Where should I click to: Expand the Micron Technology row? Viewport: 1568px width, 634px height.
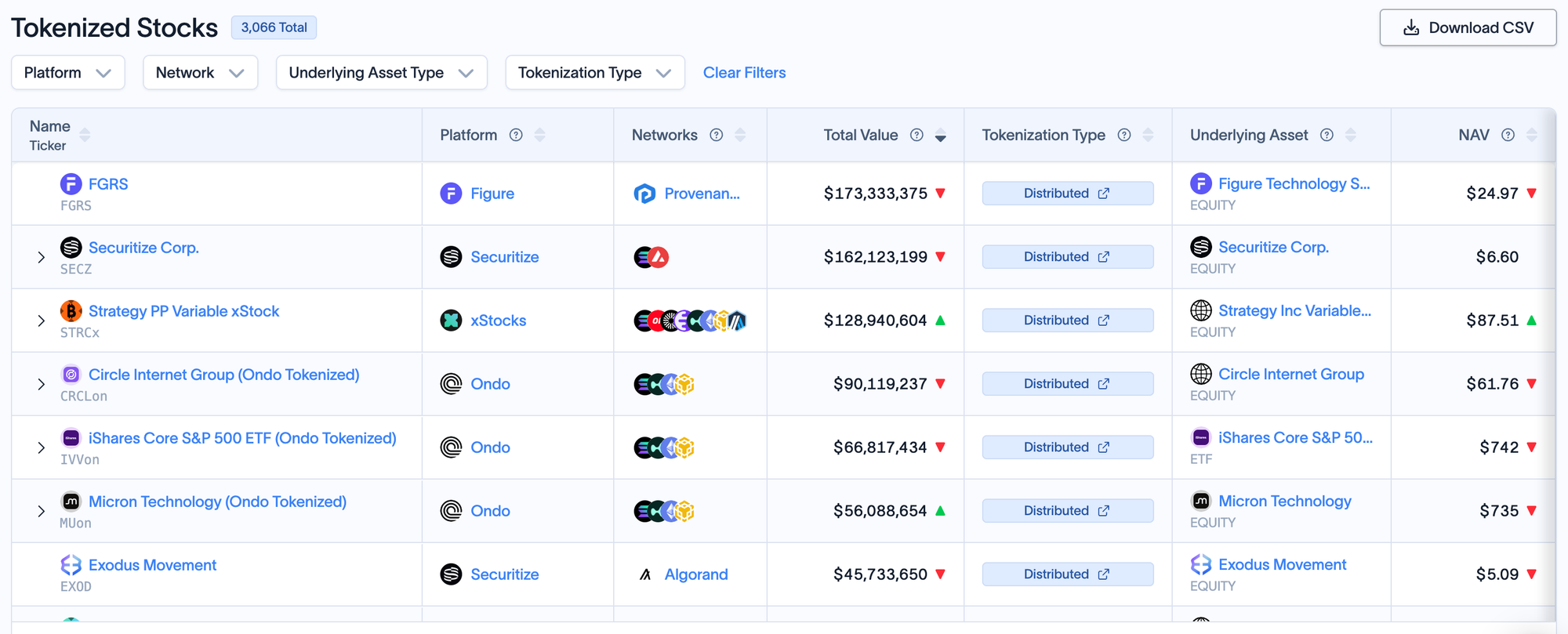click(42, 511)
